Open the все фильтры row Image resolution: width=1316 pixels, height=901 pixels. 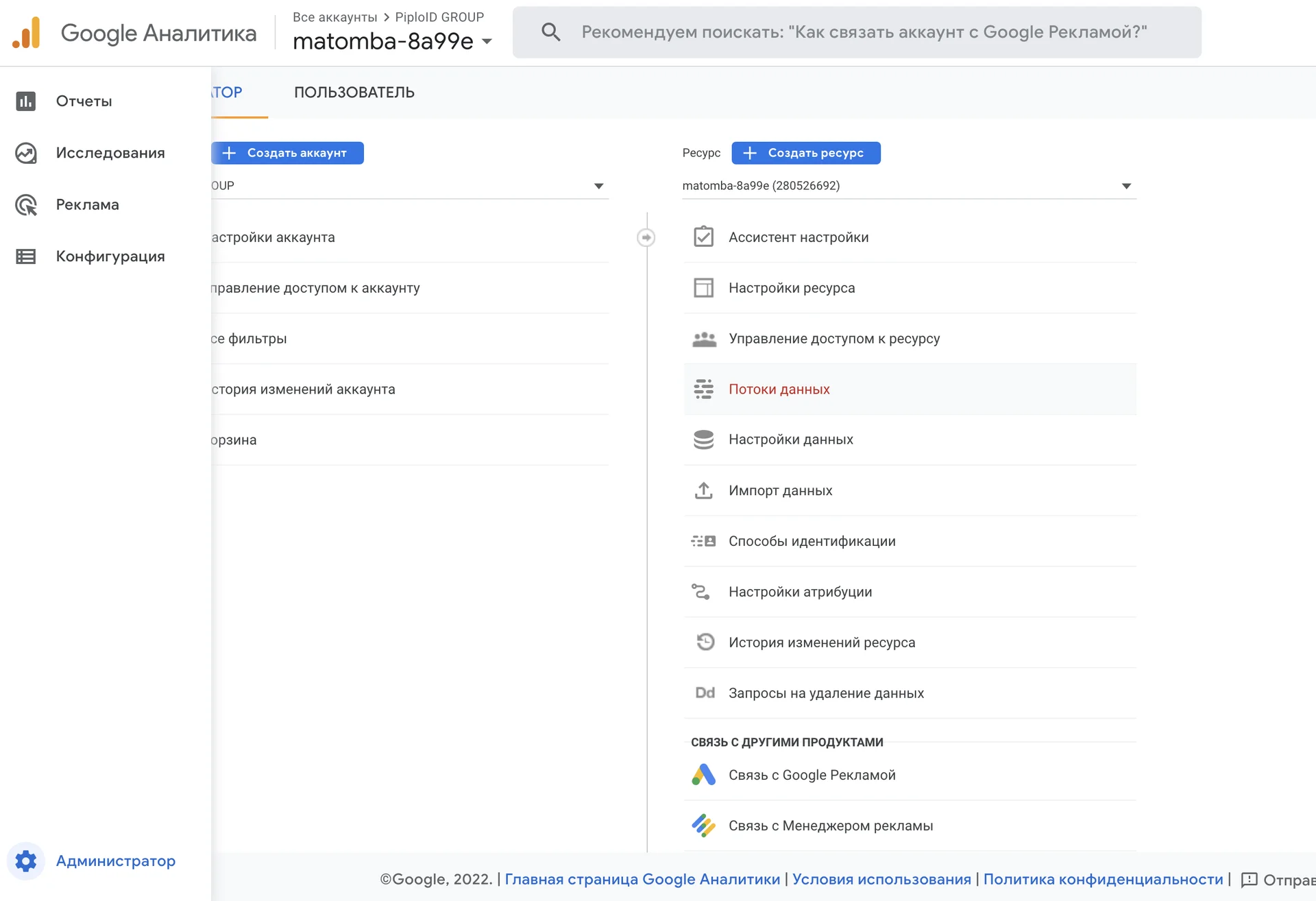[x=410, y=339]
